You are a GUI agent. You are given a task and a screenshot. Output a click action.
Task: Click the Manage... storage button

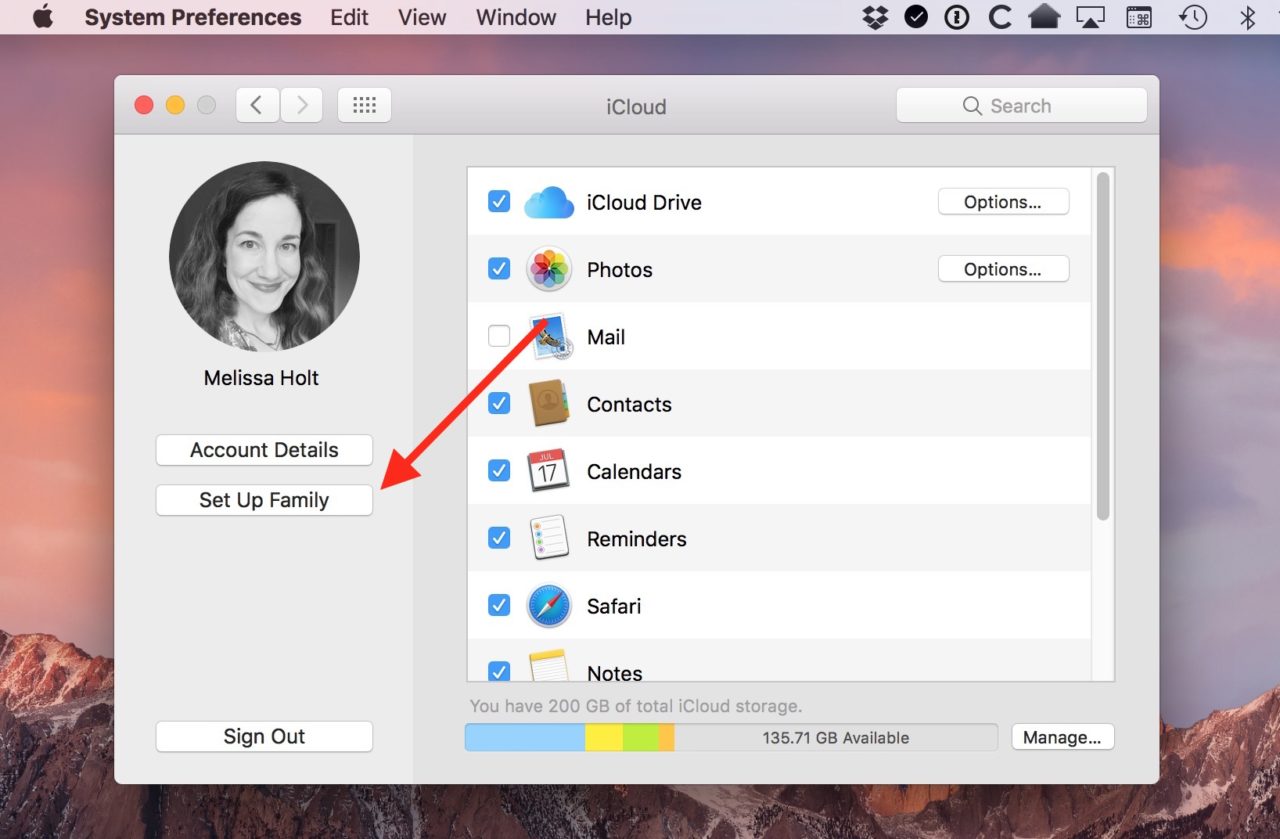tap(1062, 738)
